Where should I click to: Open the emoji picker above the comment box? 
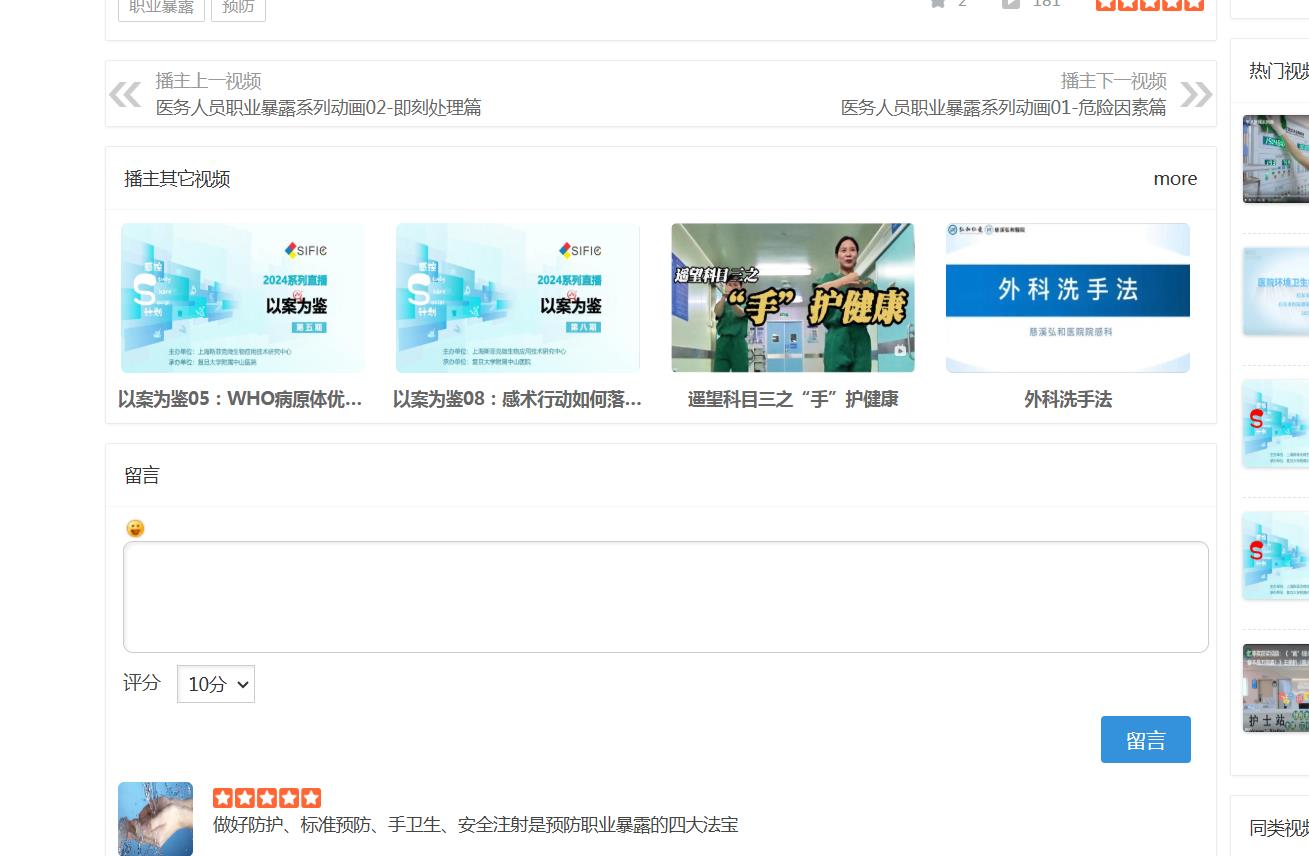tap(135, 528)
